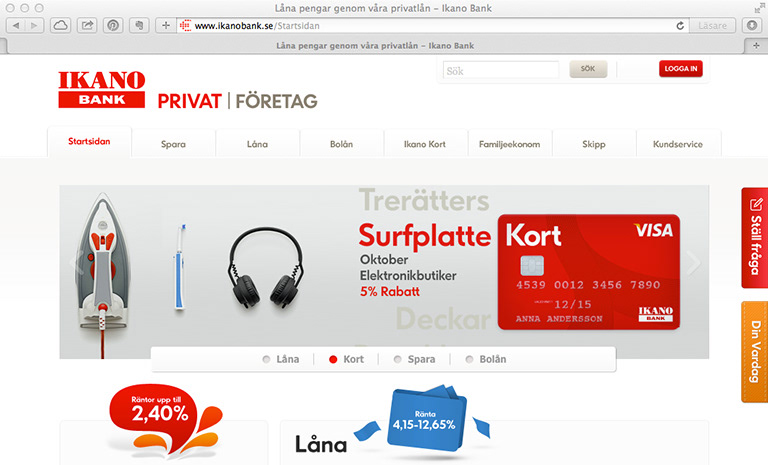Image resolution: width=768 pixels, height=465 pixels.
Task: Show the next banner slide with the right arrow
Action: click(x=694, y=263)
